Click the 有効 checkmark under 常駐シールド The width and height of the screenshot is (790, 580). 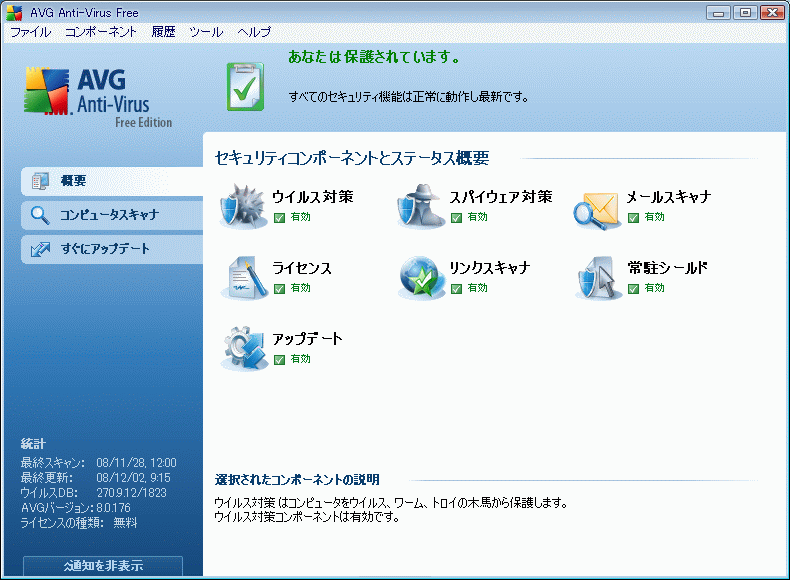634,289
